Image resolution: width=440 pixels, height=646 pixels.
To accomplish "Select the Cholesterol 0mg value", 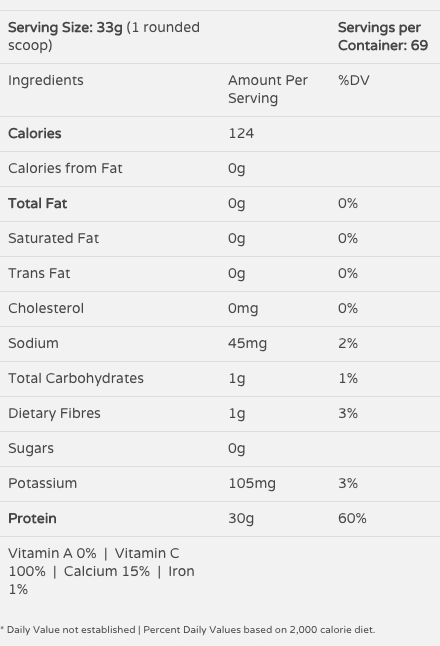I will pyautogui.click(x=243, y=309).
